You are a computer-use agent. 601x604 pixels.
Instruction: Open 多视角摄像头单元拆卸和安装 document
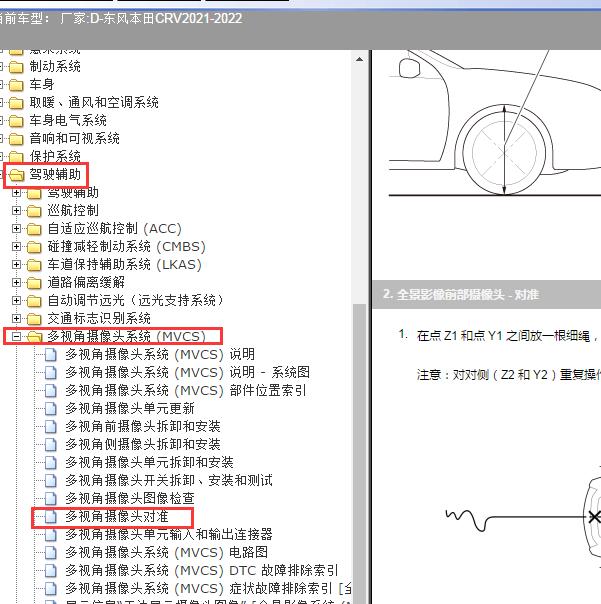[x=149, y=462]
